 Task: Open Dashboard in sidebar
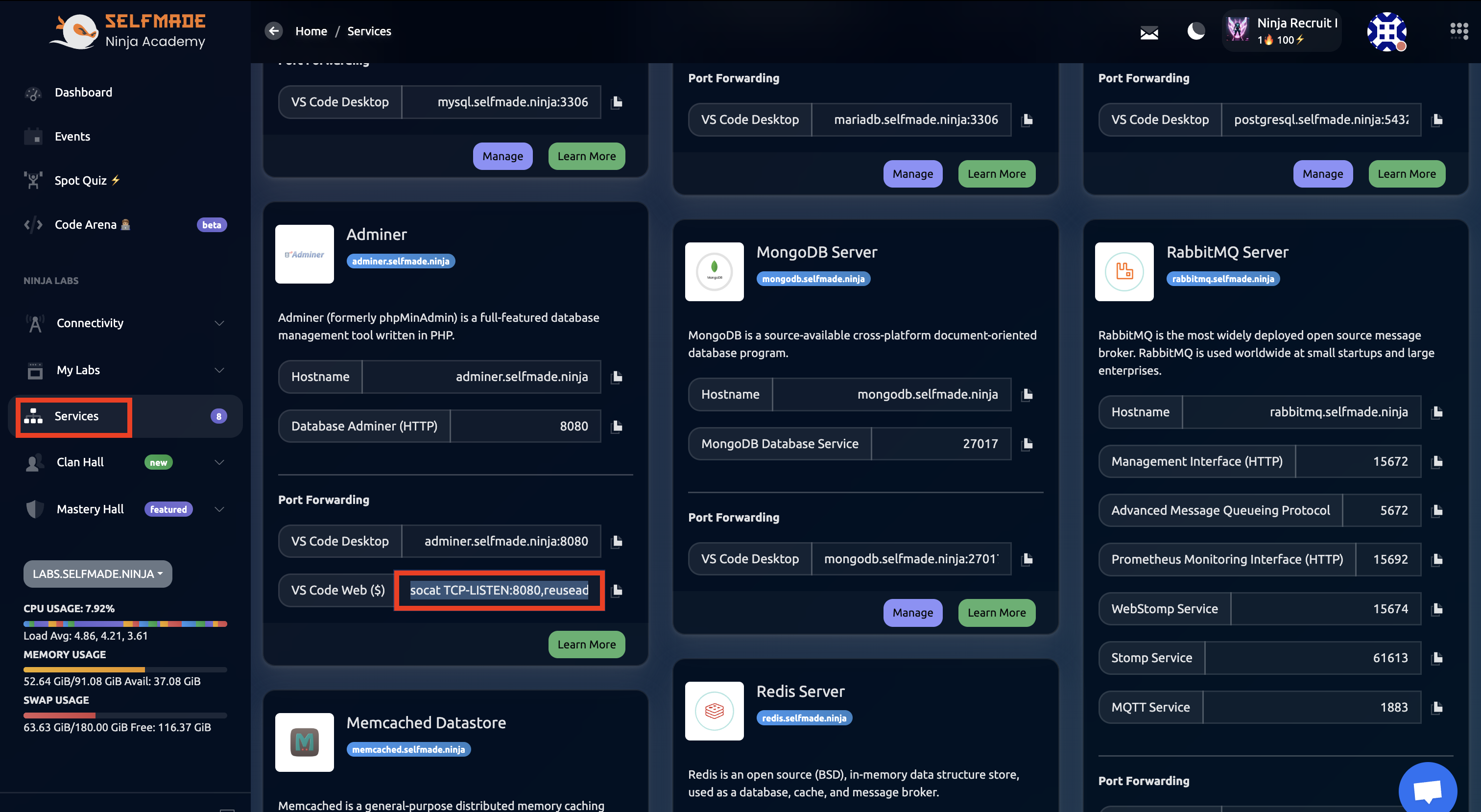(x=124, y=93)
